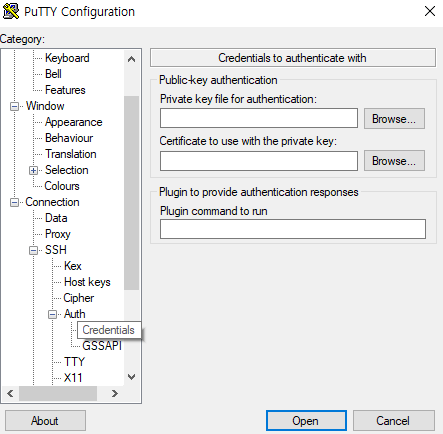Open the Translation settings
This screenshot has width=443, height=434.
point(71,154)
